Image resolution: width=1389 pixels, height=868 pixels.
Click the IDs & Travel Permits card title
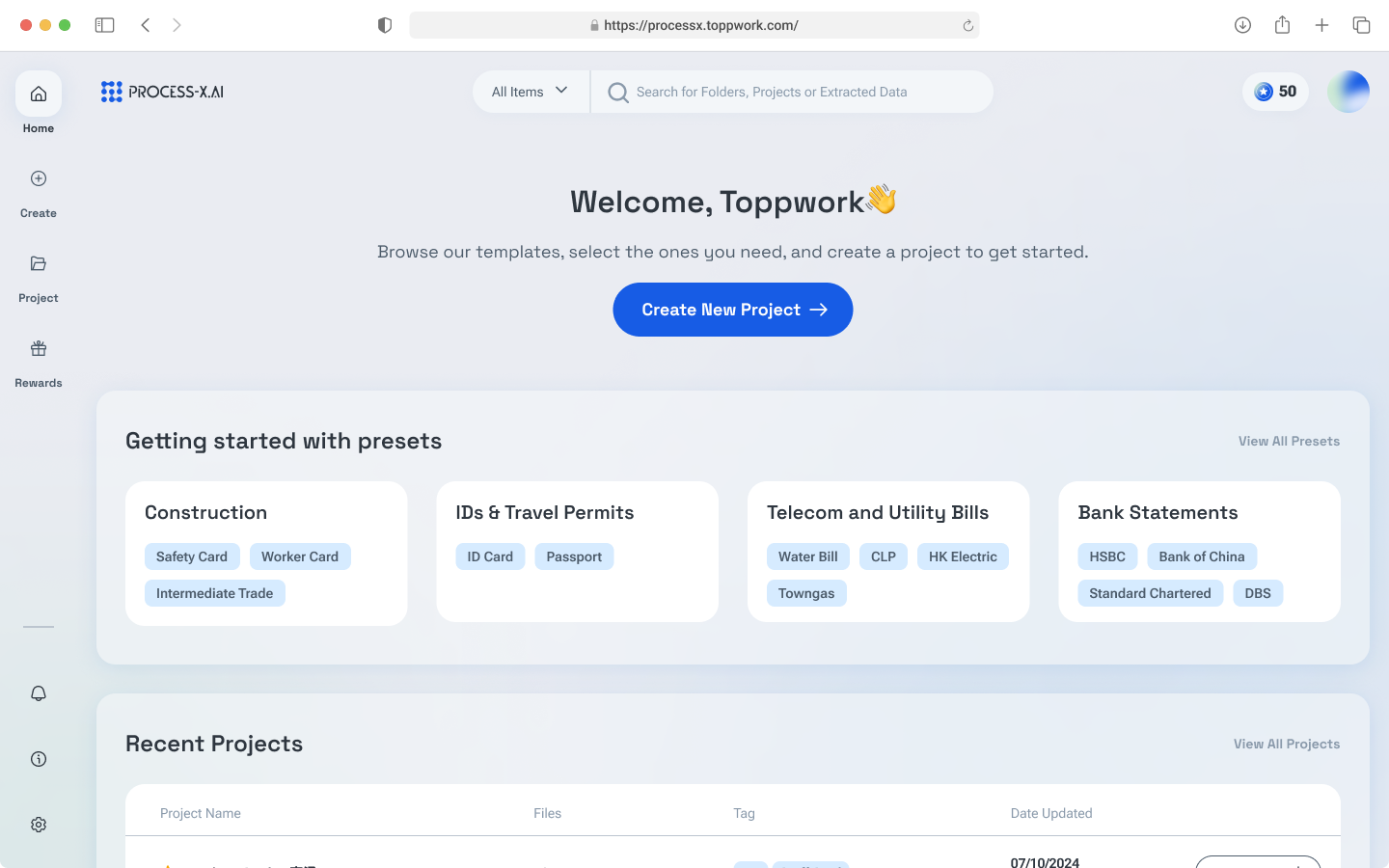(x=545, y=512)
